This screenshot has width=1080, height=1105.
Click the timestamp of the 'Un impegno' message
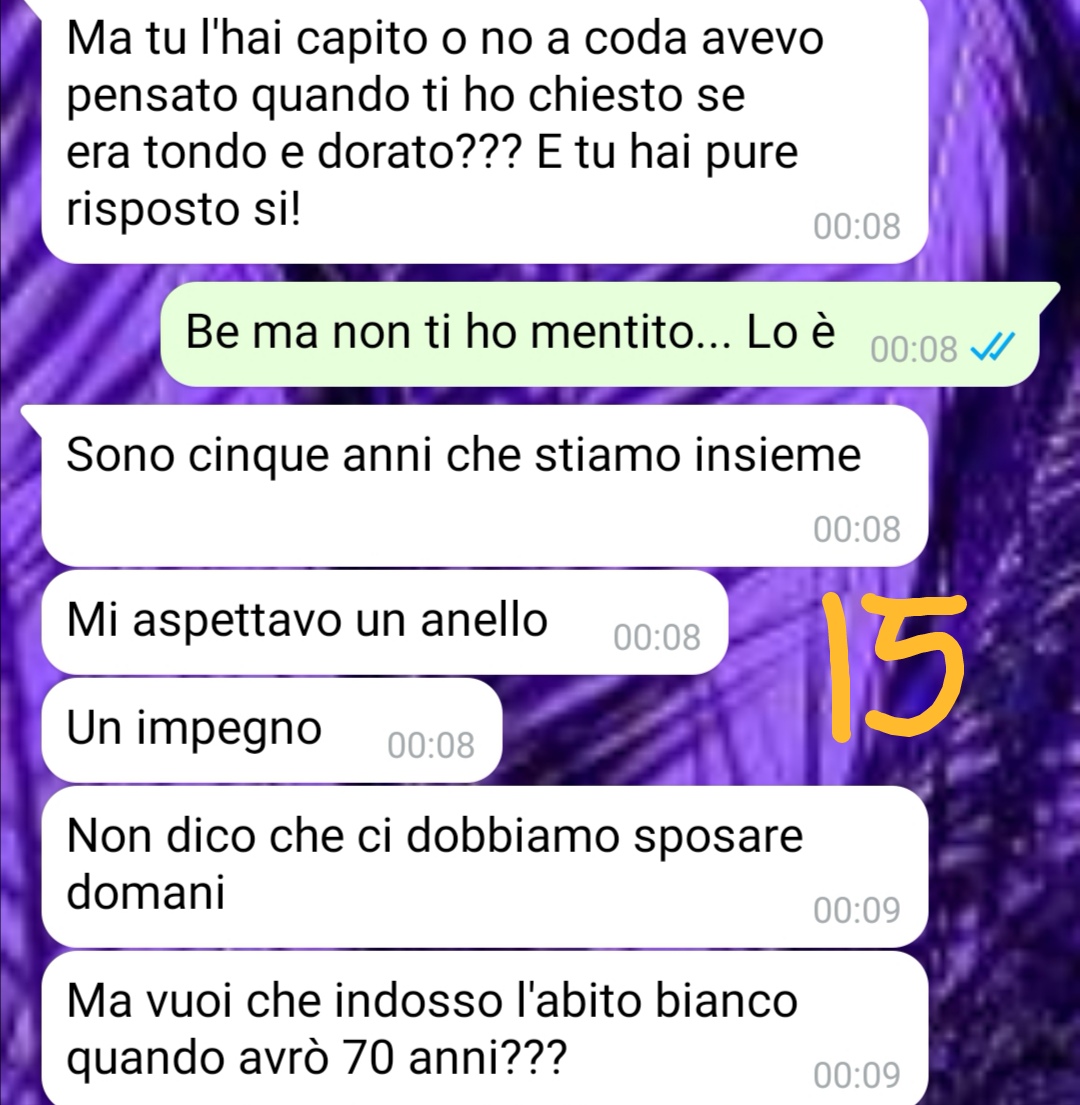click(431, 746)
